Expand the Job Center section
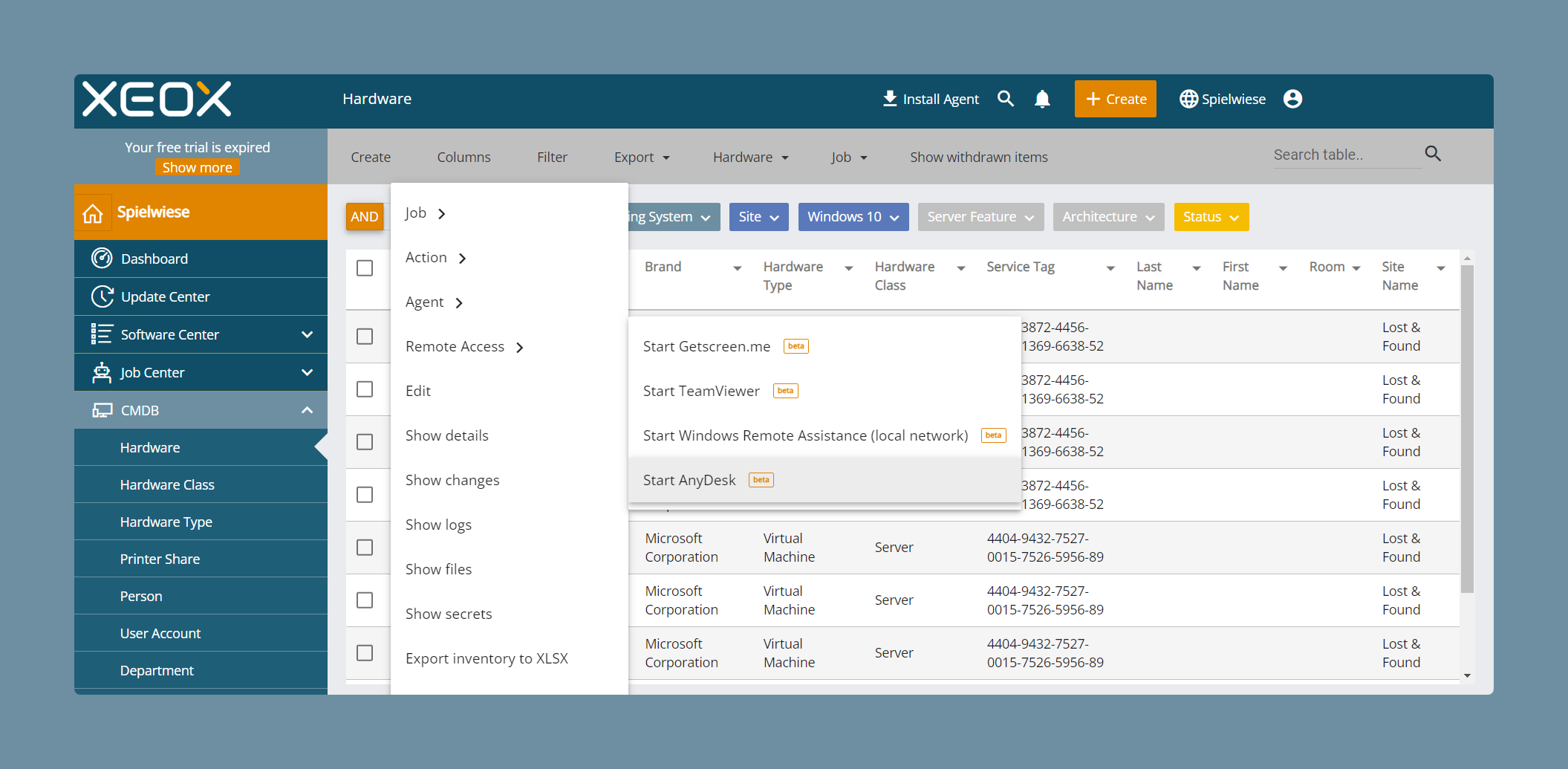 (x=307, y=372)
